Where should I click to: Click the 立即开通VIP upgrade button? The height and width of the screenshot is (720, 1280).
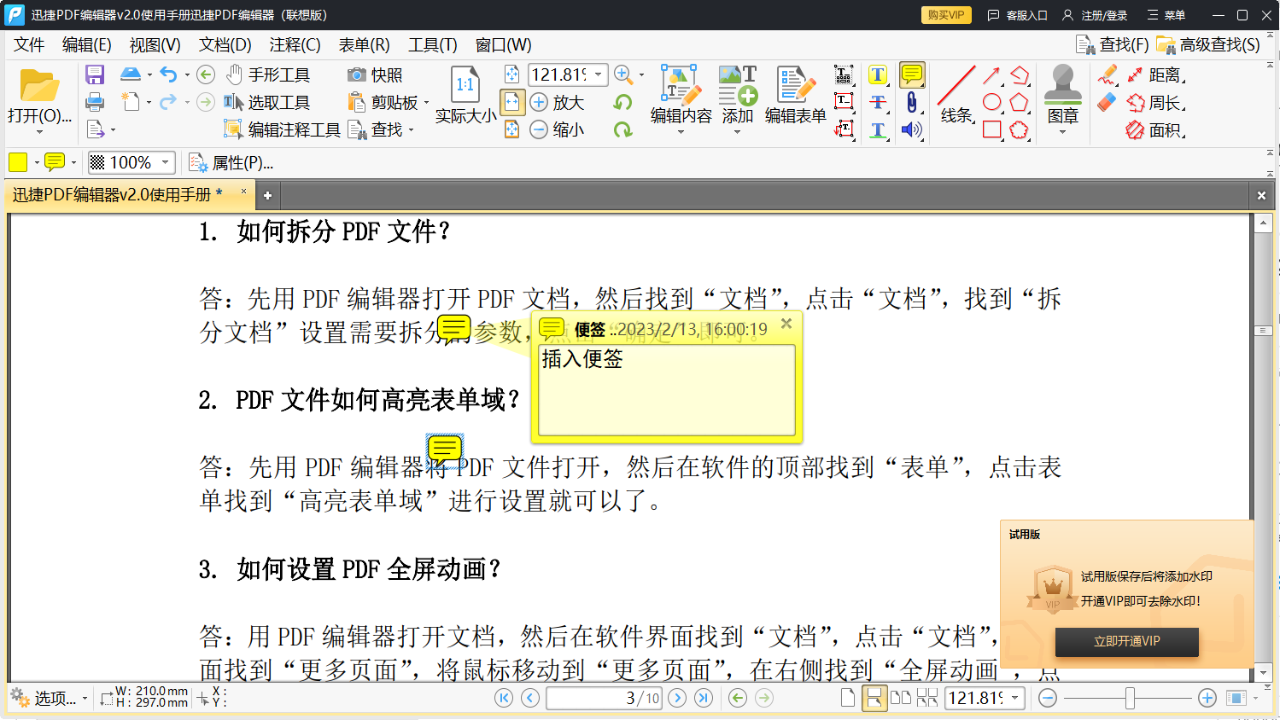tap(1126, 642)
